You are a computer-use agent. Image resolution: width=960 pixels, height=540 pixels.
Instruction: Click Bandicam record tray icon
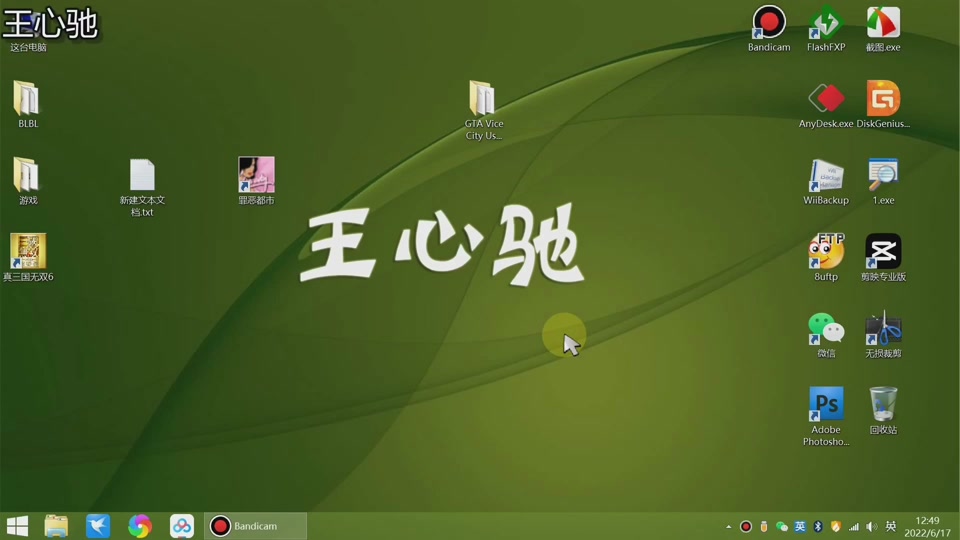[x=746, y=527]
